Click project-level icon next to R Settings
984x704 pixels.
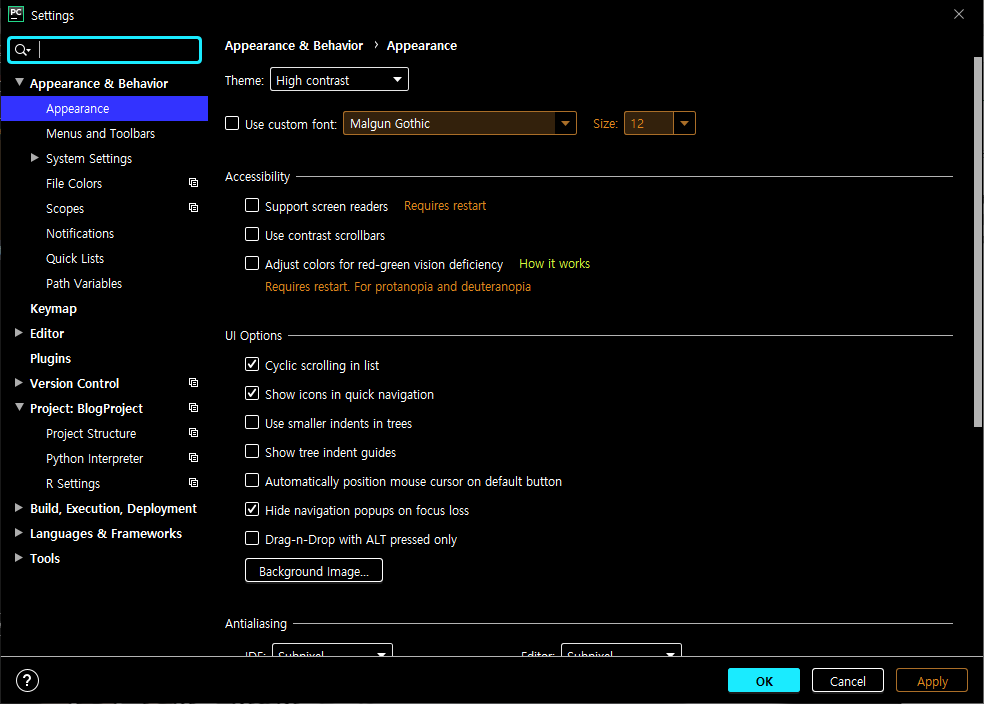click(x=193, y=483)
